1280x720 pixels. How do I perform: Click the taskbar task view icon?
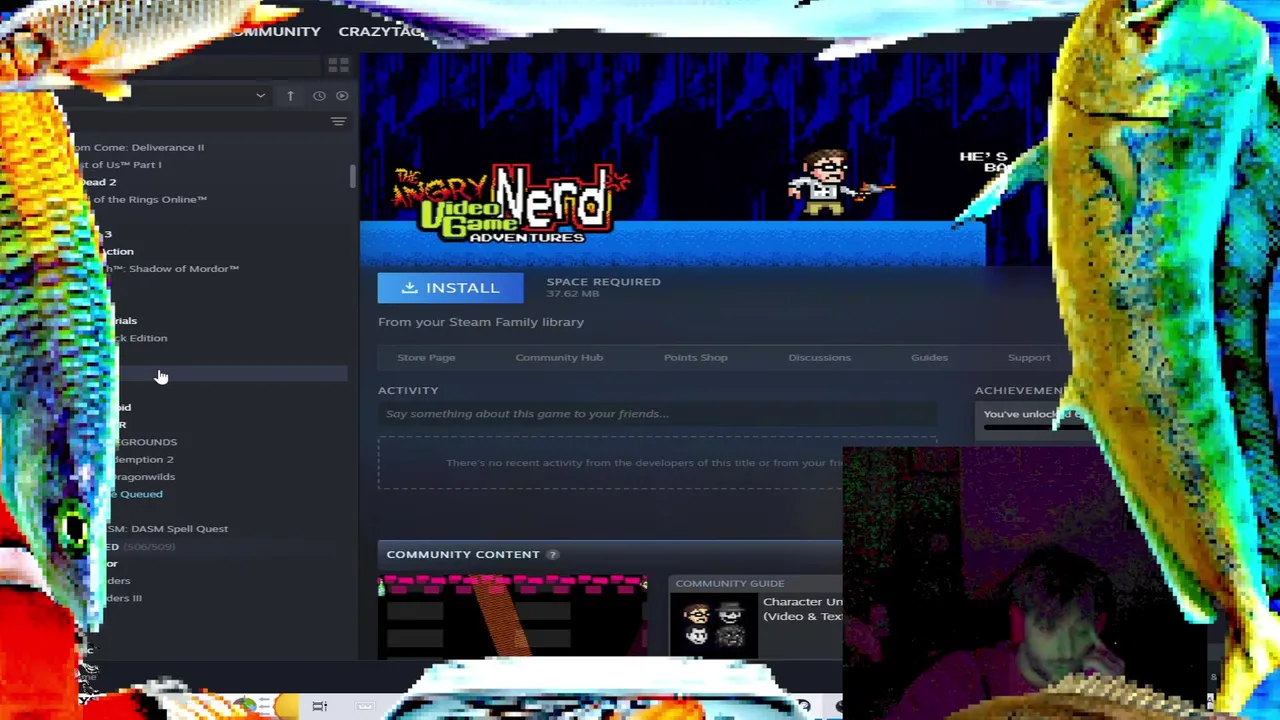tap(320, 707)
